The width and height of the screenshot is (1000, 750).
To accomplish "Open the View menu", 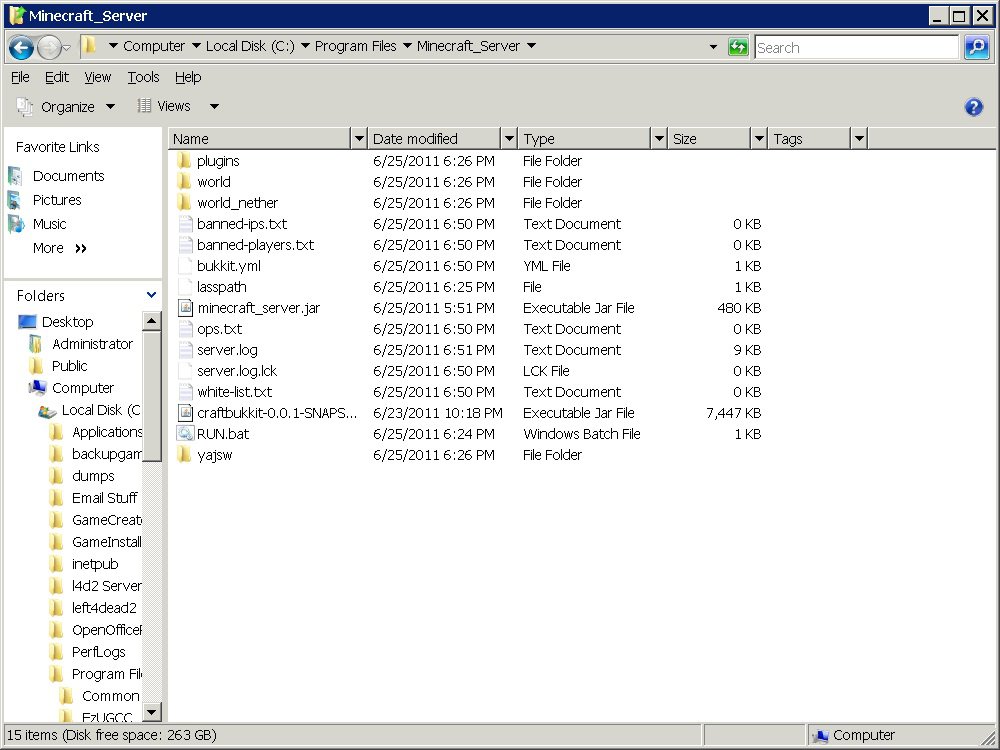I will coord(97,77).
